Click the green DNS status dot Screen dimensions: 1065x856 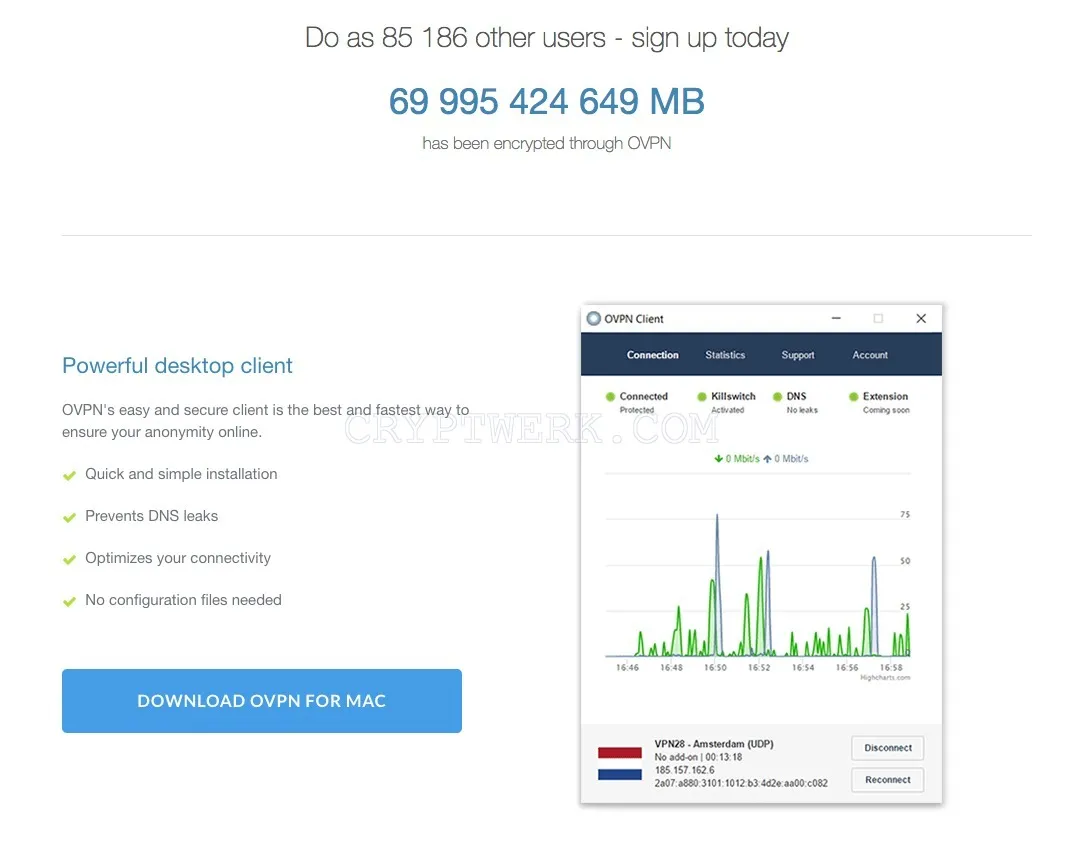coord(777,396)
